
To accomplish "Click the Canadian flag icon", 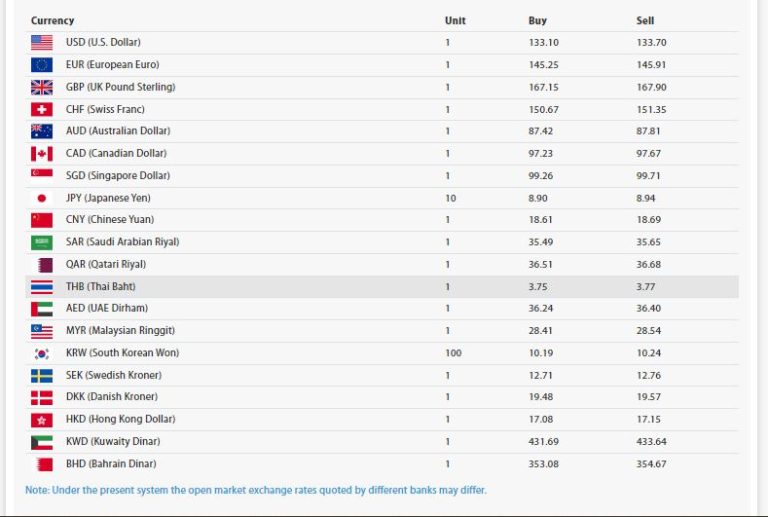I will click(x=42, y=154).
